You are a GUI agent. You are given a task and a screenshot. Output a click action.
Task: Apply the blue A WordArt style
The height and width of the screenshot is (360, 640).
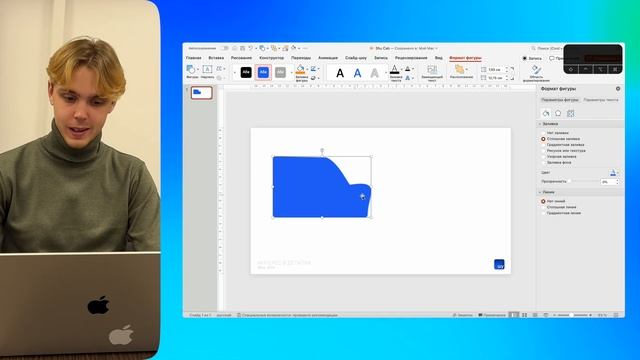point(357,73)
